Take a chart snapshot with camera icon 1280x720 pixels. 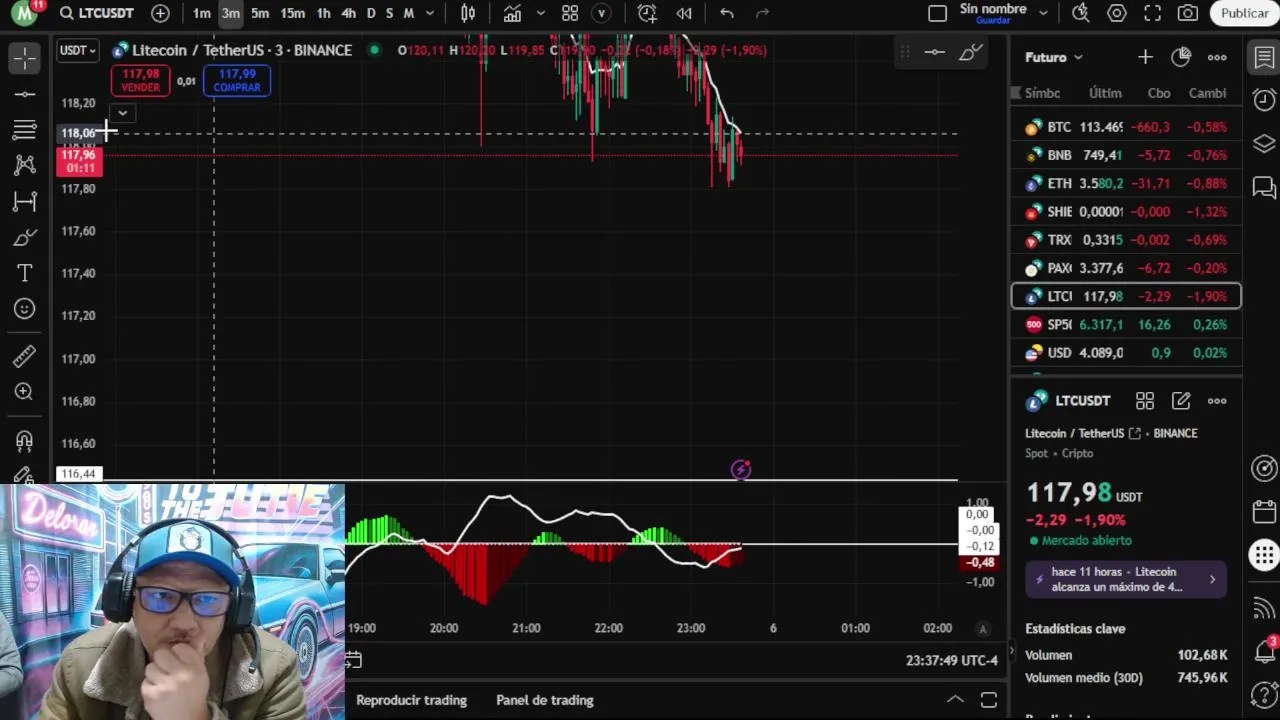[x=1188, y=13]
